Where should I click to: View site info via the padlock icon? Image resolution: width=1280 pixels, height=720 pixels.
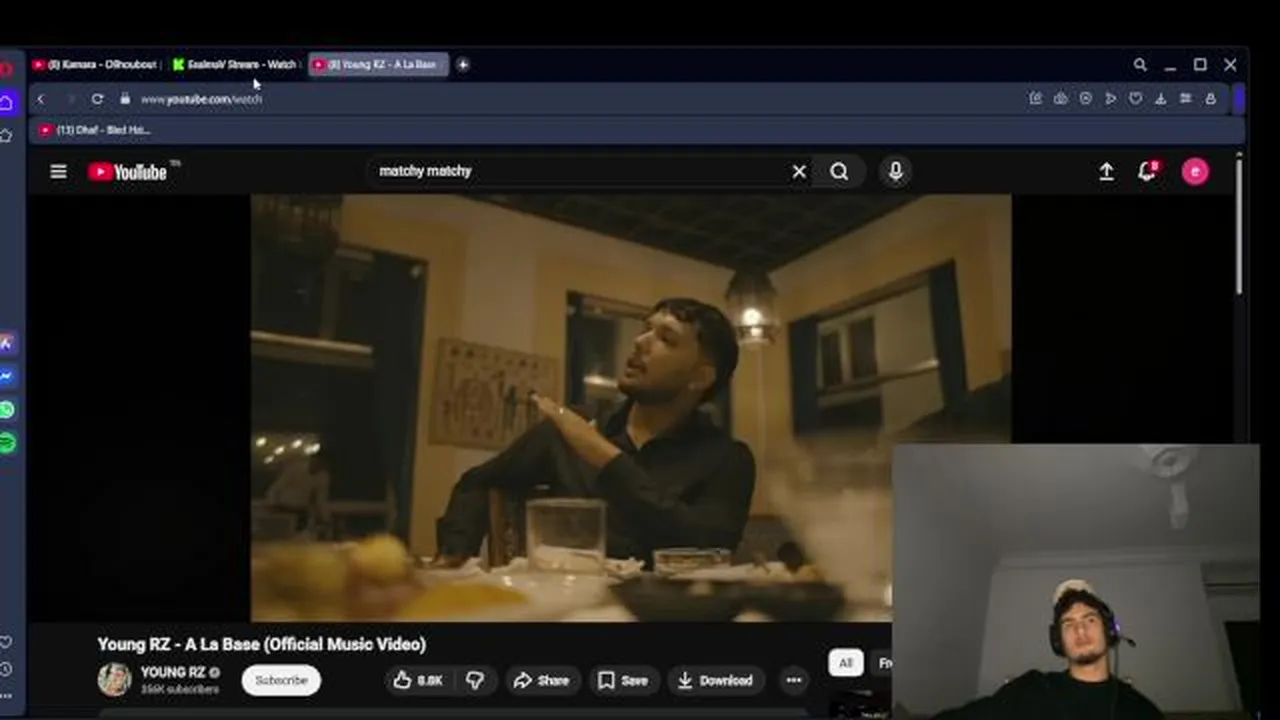click(125, 99)
